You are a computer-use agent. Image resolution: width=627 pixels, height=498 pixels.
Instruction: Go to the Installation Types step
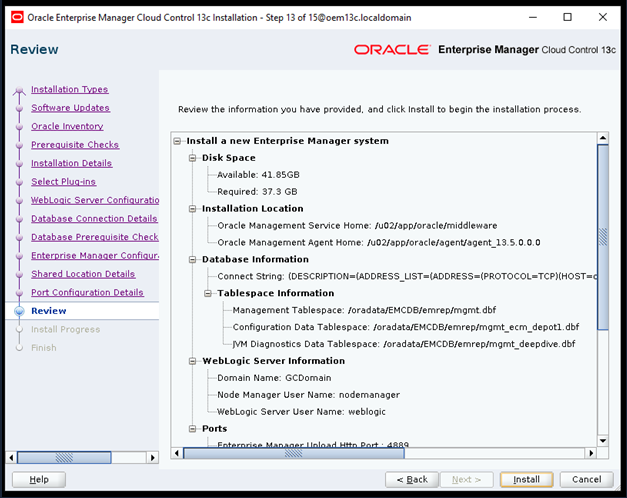click(x=70, y=89)
